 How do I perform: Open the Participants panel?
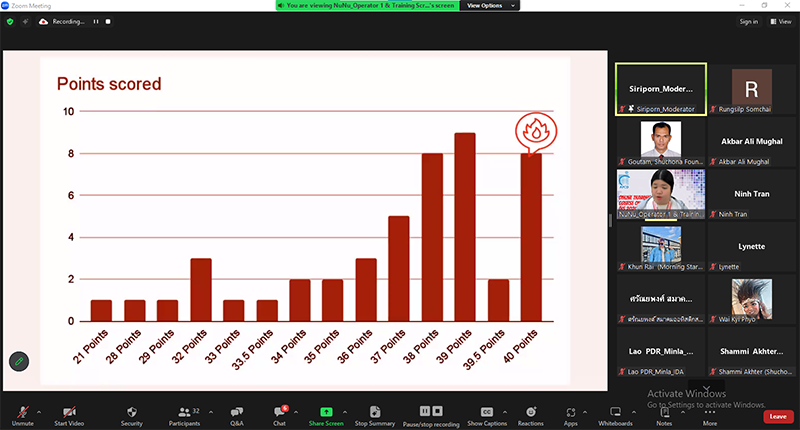coord(184,415)
